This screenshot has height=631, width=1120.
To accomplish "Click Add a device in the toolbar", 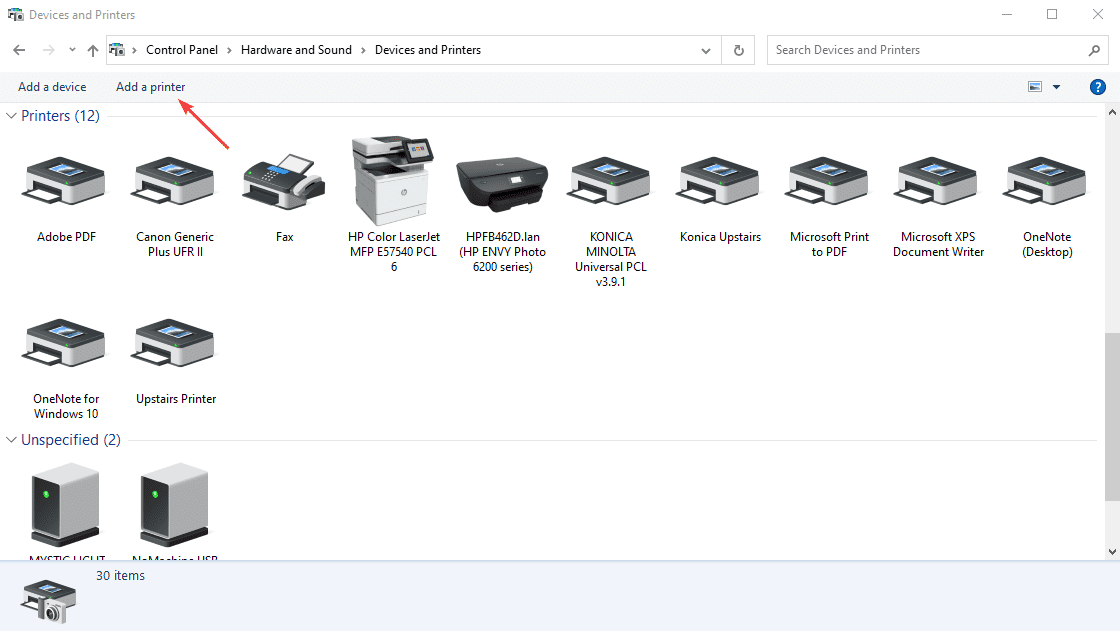I will [52, 87].
